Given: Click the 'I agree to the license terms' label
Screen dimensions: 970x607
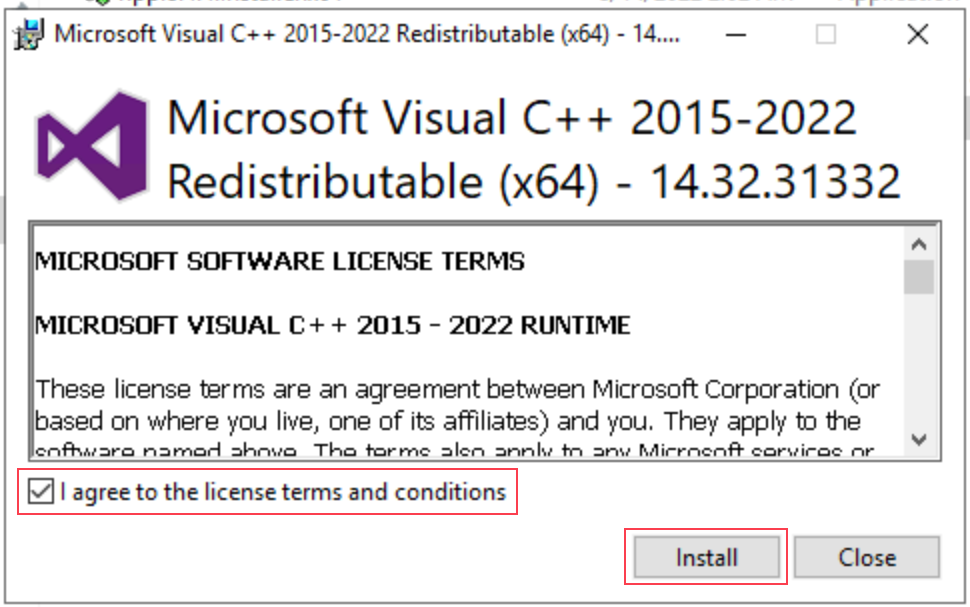Looking at the screenshot, I should click(x=283, y=492).
